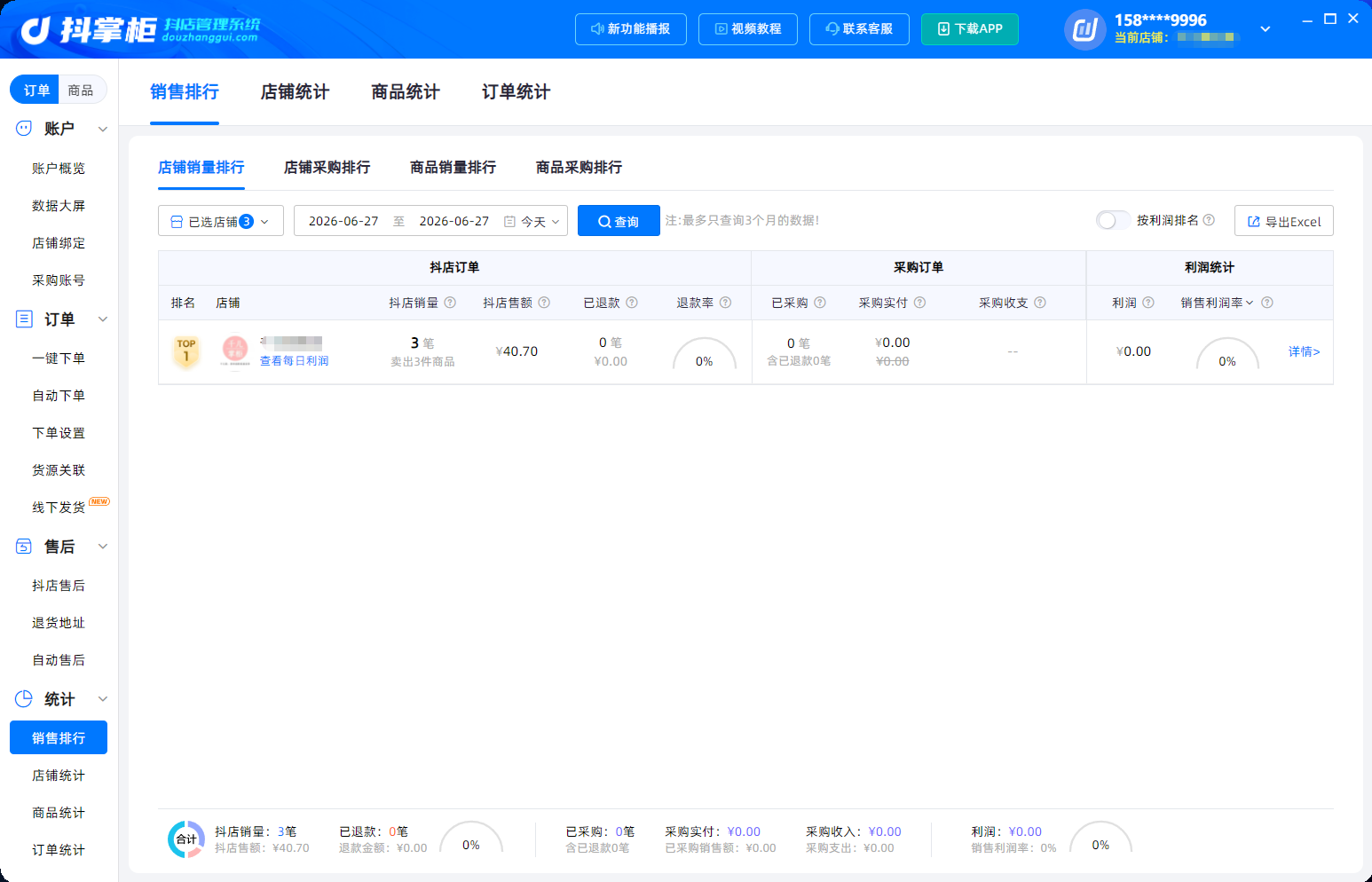Click the calendar icon in date range
The height and width of the screenshot is (882, 1372).
click(x=509, y=222)
